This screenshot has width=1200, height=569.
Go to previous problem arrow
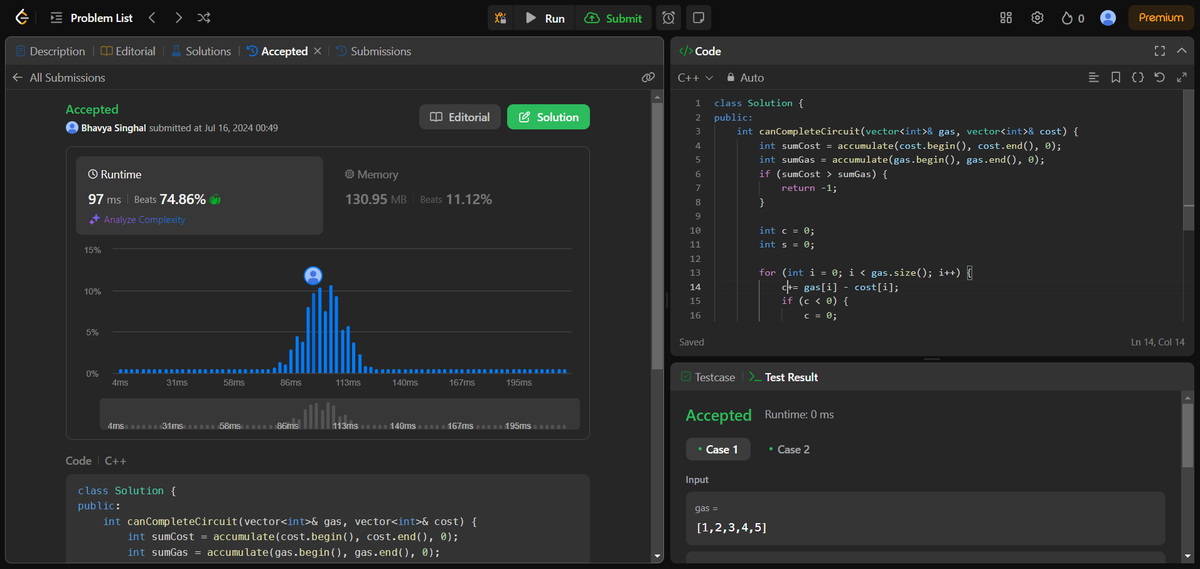[x=152, y=18]
